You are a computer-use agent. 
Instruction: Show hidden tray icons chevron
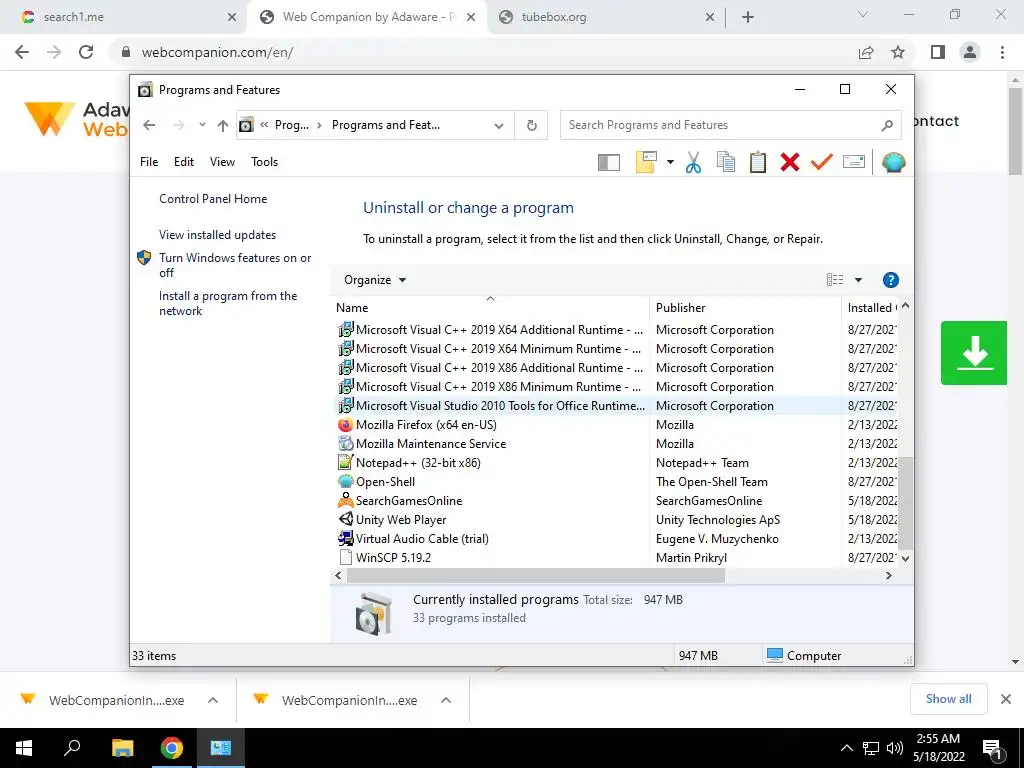coord(846,748)
